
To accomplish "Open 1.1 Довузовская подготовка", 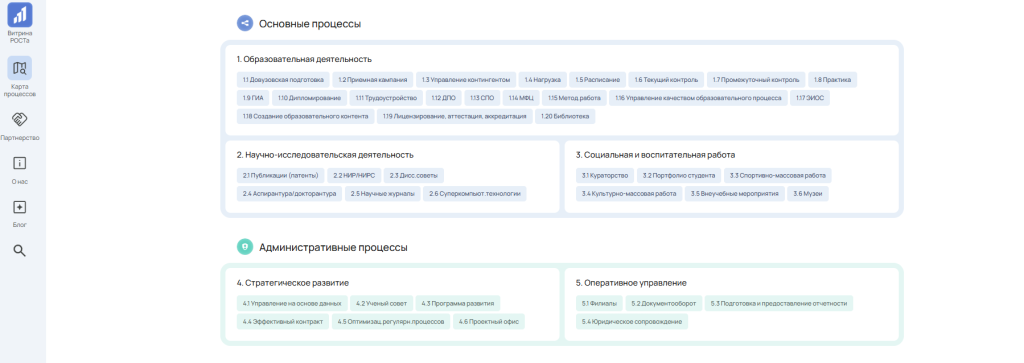I will [x=283, y=80].
